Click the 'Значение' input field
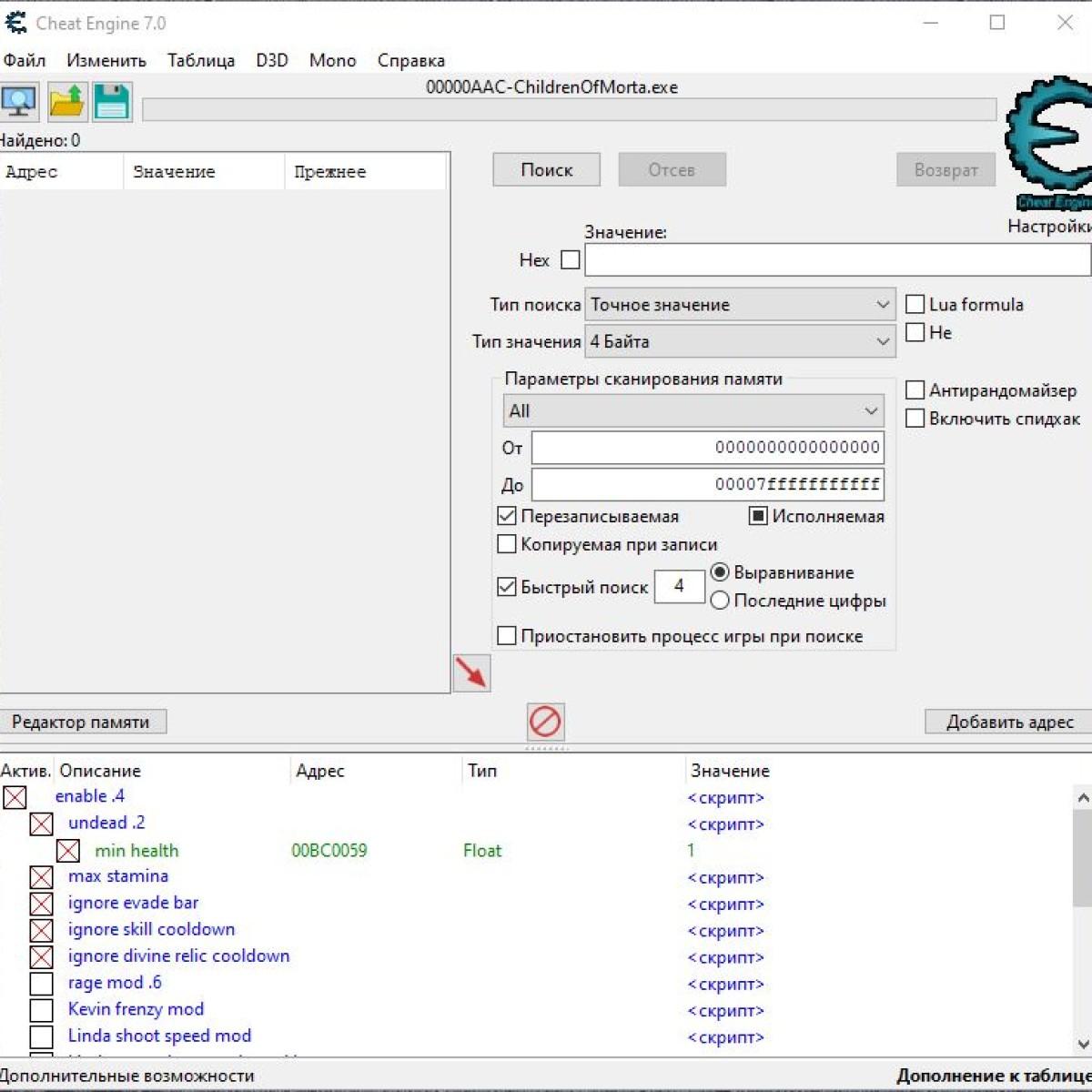Screen dimensions: 1092x1092 click(836, 260)
